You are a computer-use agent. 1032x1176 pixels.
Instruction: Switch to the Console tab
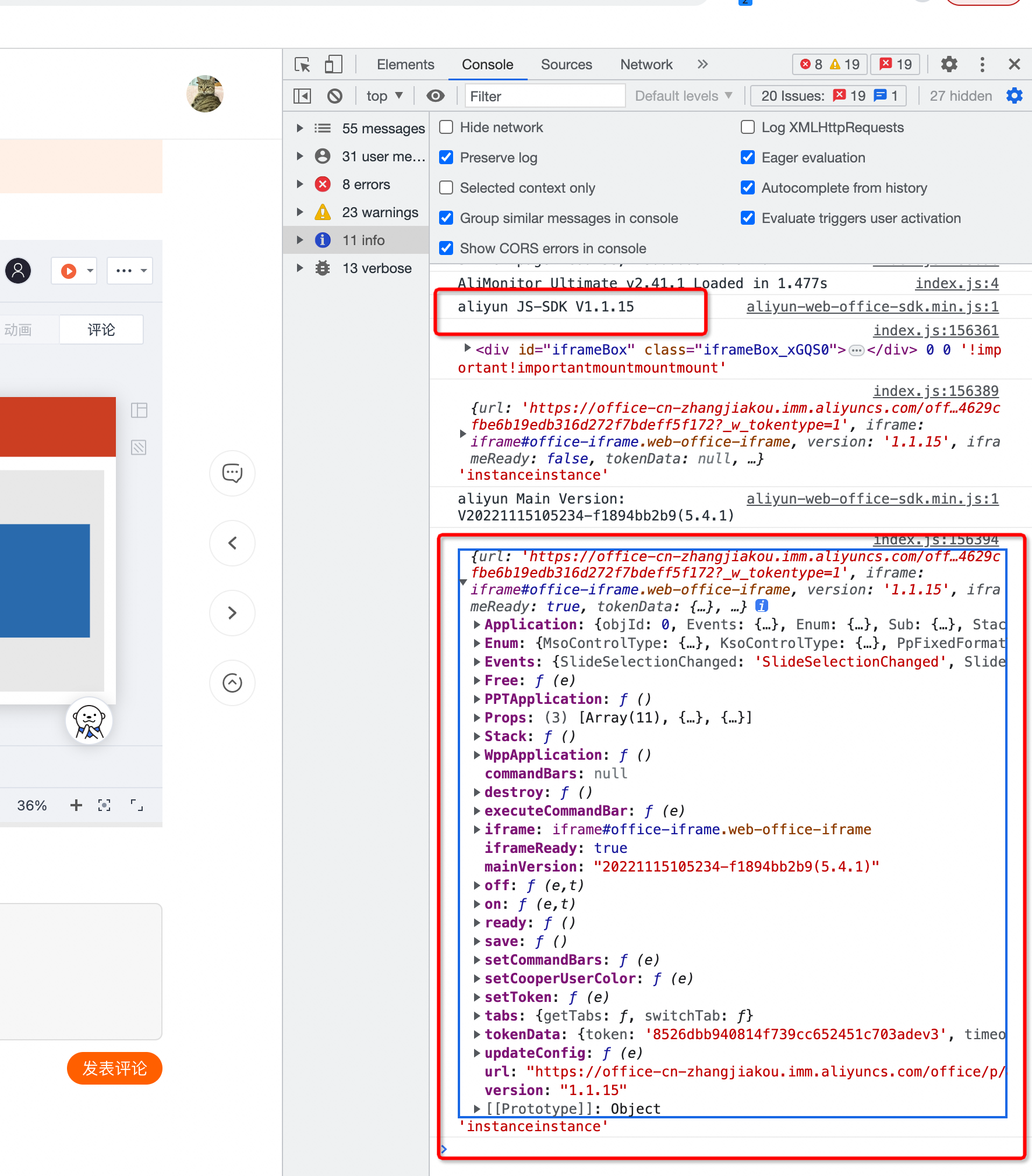[x=487, y=65]
